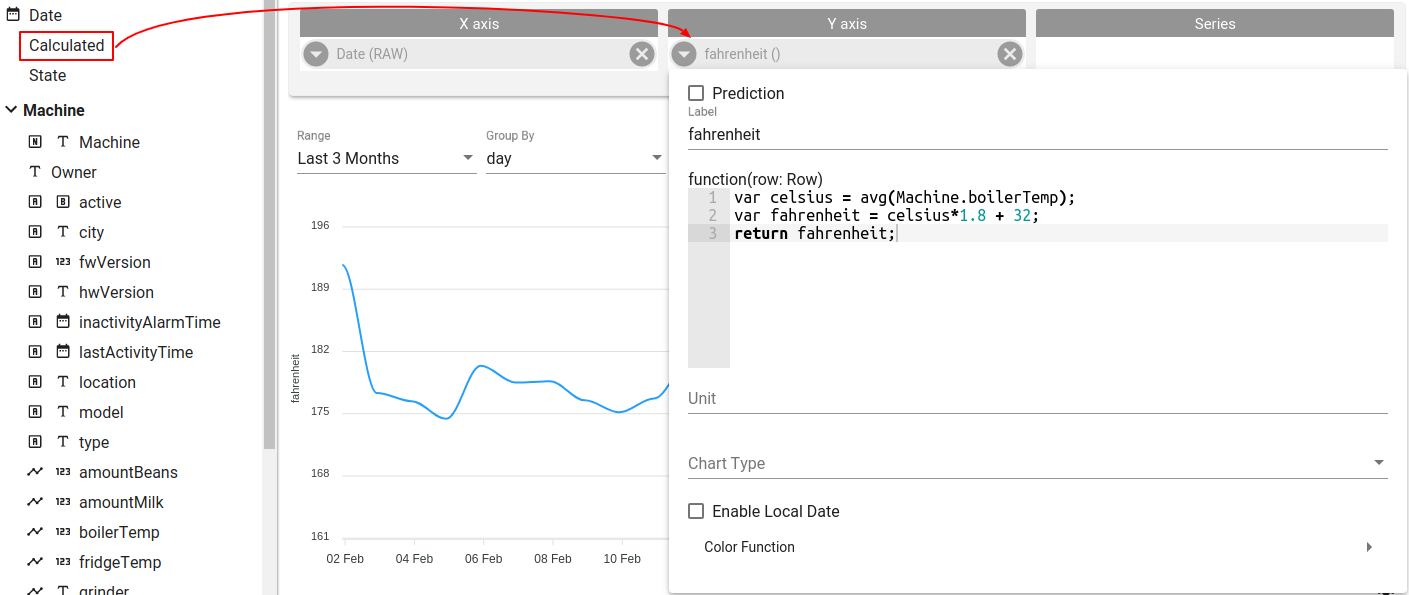Image resolution: width=1409 pixels, height=595 pixels.
Task: Click calendar icon next to Date
Action: tap(13, 15)
